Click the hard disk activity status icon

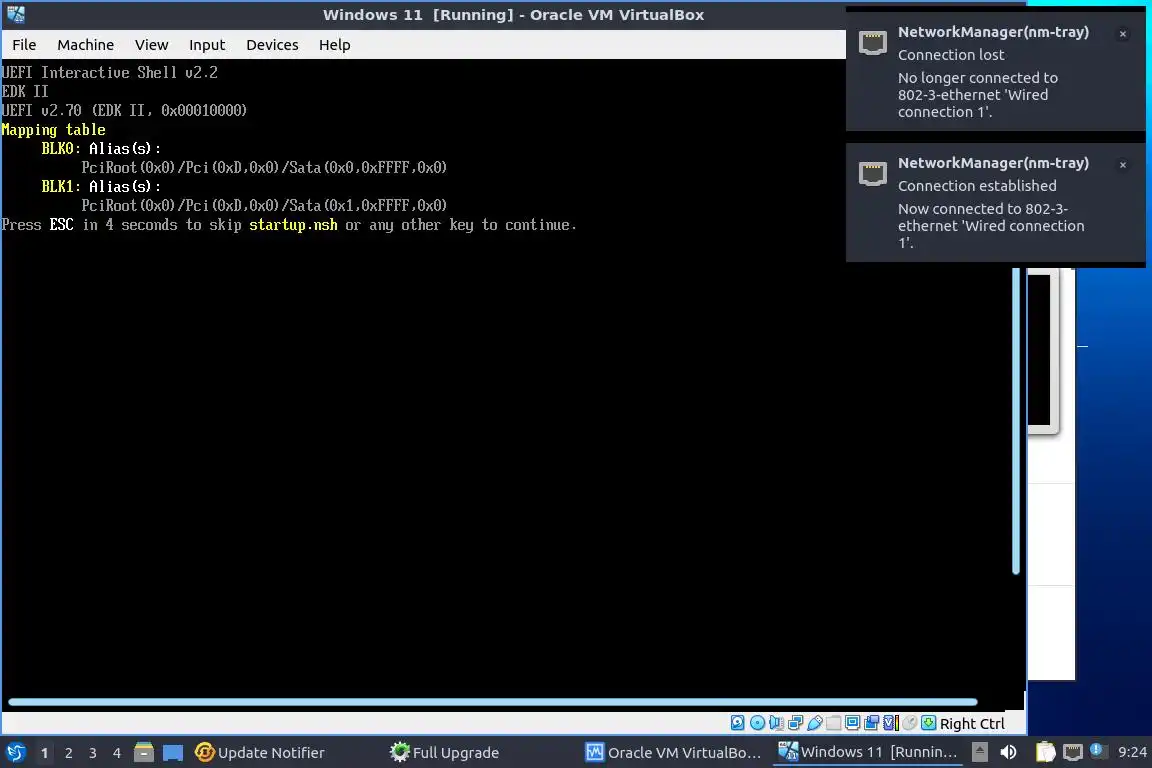tap(738, 722)
